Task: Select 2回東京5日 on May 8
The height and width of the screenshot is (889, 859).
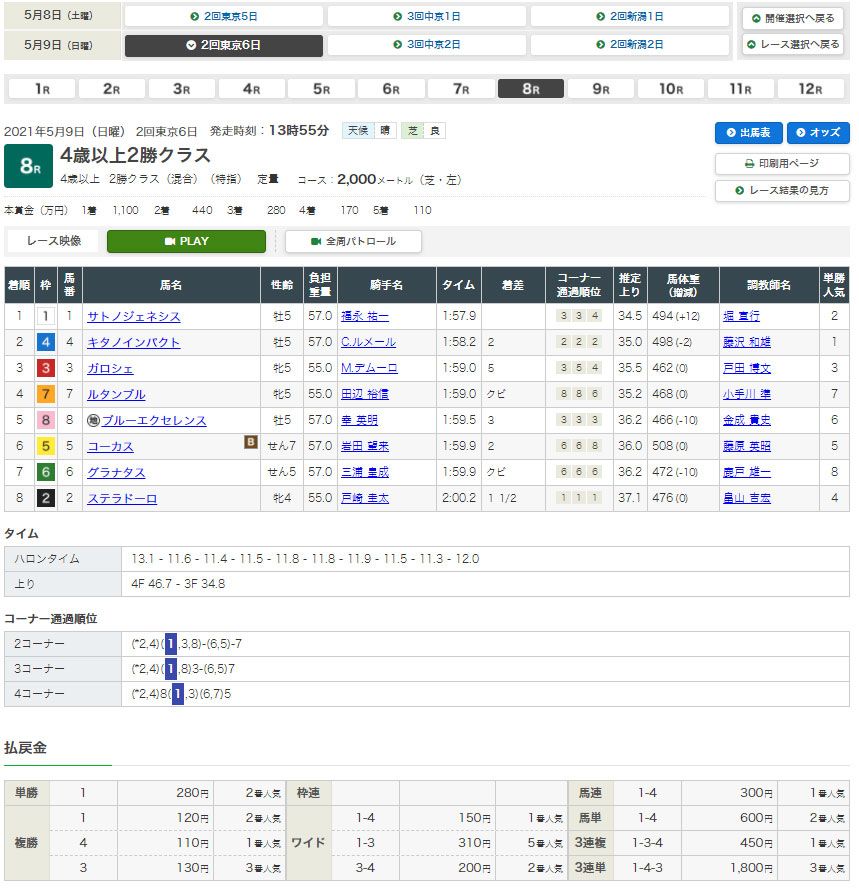Action: coord(224,17)
